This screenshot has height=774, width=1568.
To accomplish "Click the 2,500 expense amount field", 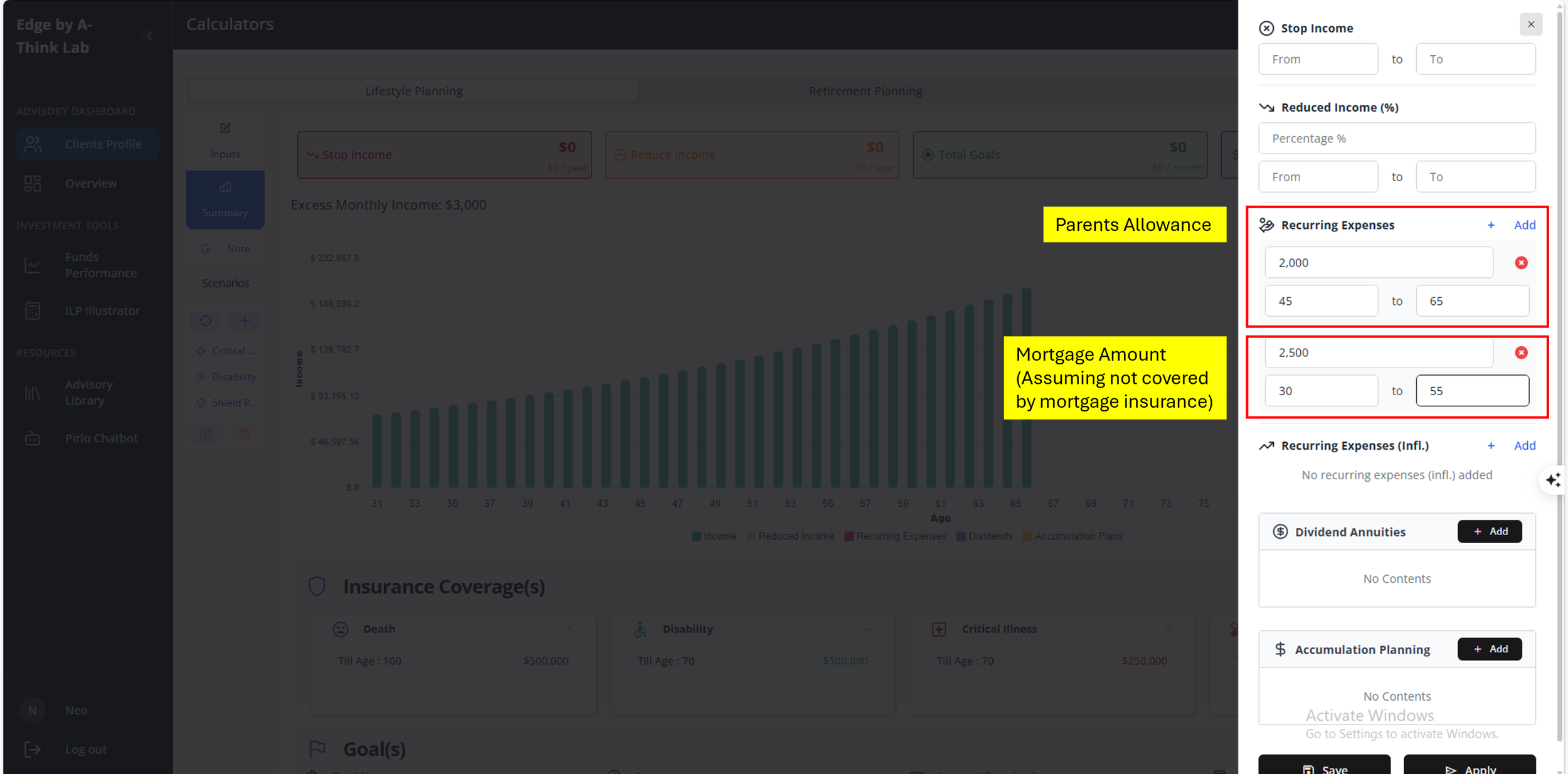I will point(1379,353).
